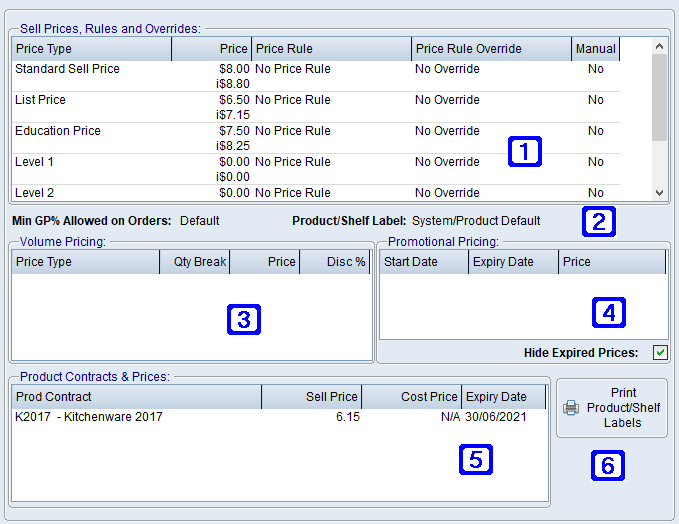Click callout marker number 1
This screenshot has width=679, height=524.
[x=525, y=151]
